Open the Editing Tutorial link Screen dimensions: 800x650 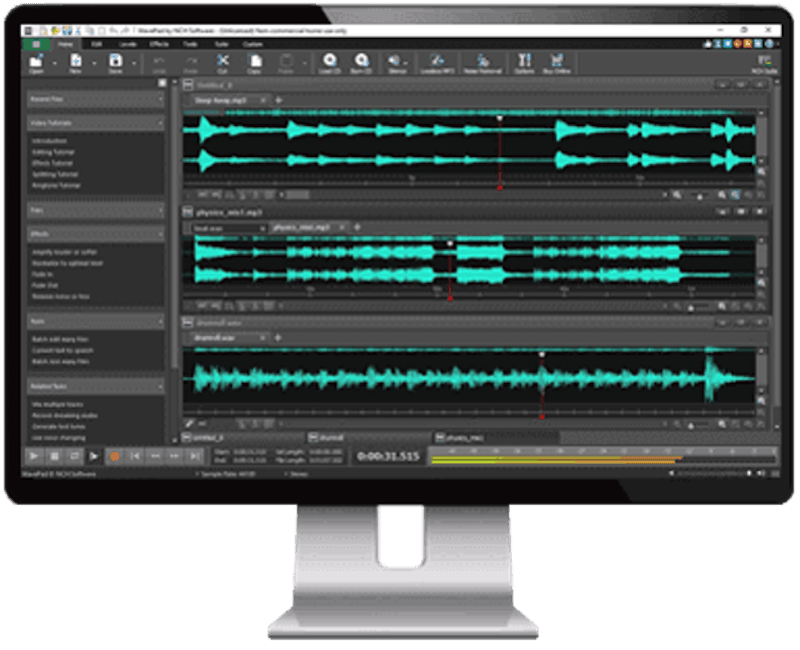click(53, 152)
